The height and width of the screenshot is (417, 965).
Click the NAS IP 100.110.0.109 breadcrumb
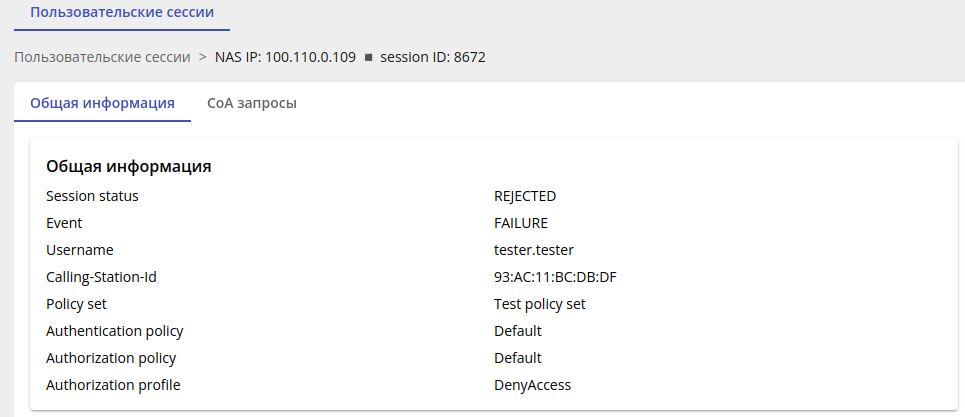click(285, 57)
